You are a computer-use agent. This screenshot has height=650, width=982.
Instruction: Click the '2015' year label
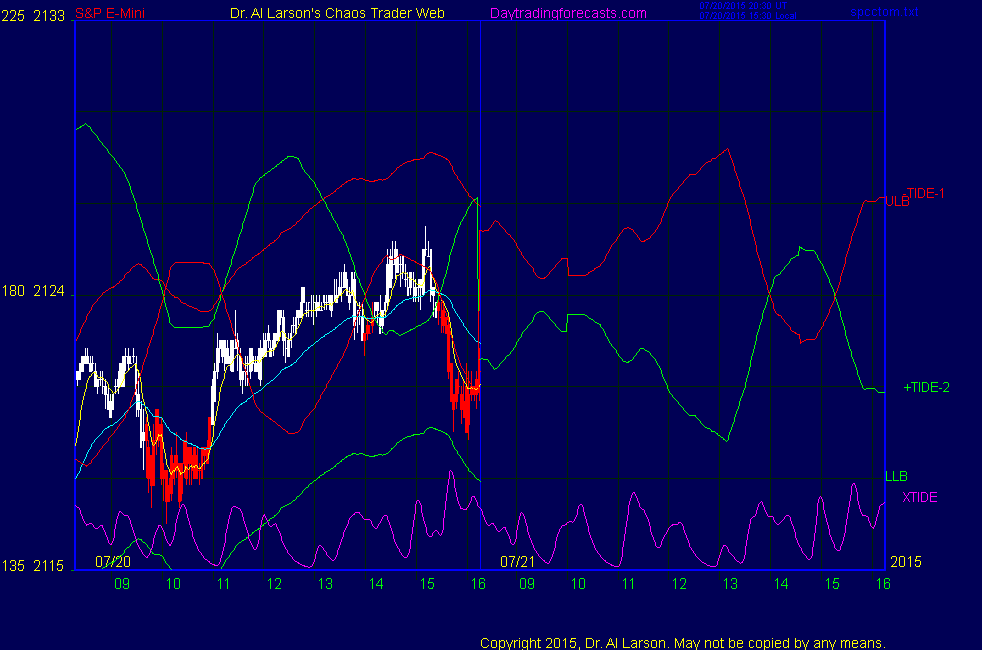point(906,562)
